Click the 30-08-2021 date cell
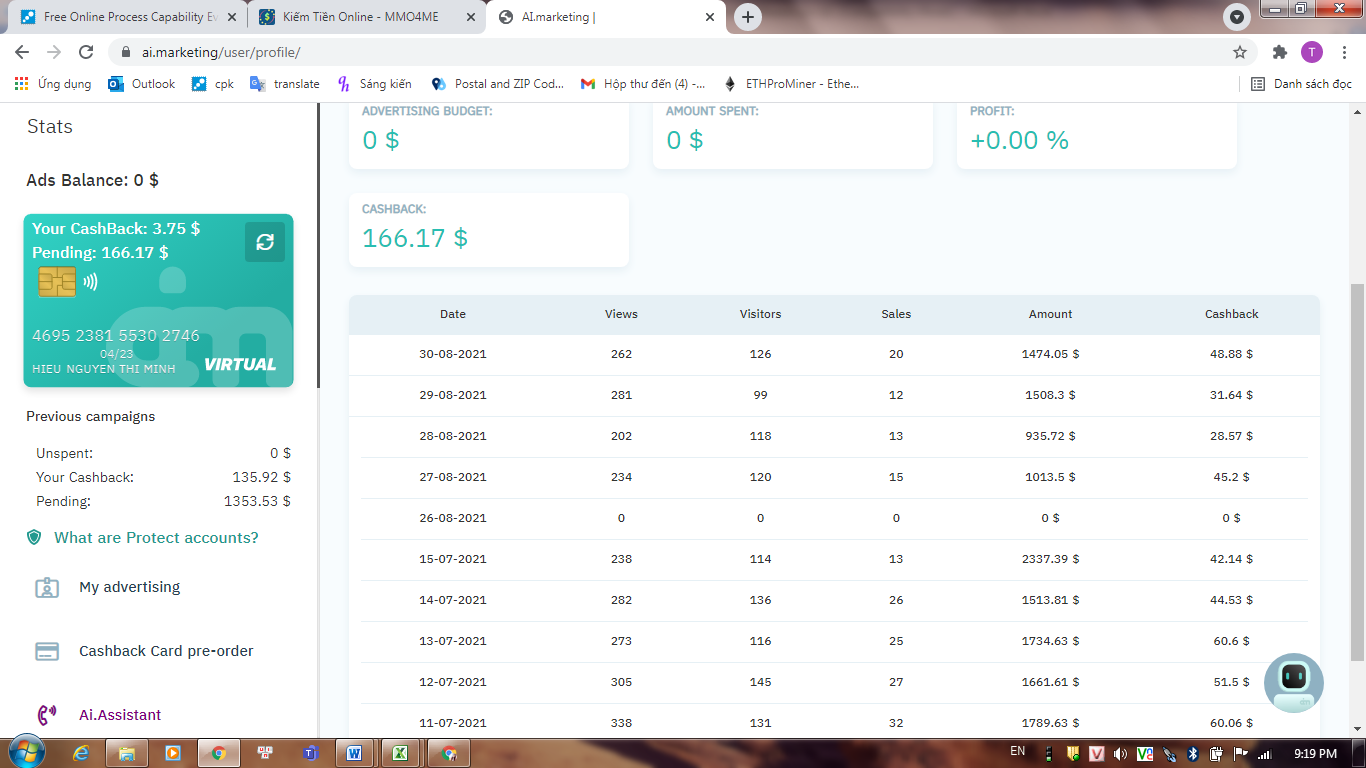1366x768 pixels. click(x=453, y=354)
